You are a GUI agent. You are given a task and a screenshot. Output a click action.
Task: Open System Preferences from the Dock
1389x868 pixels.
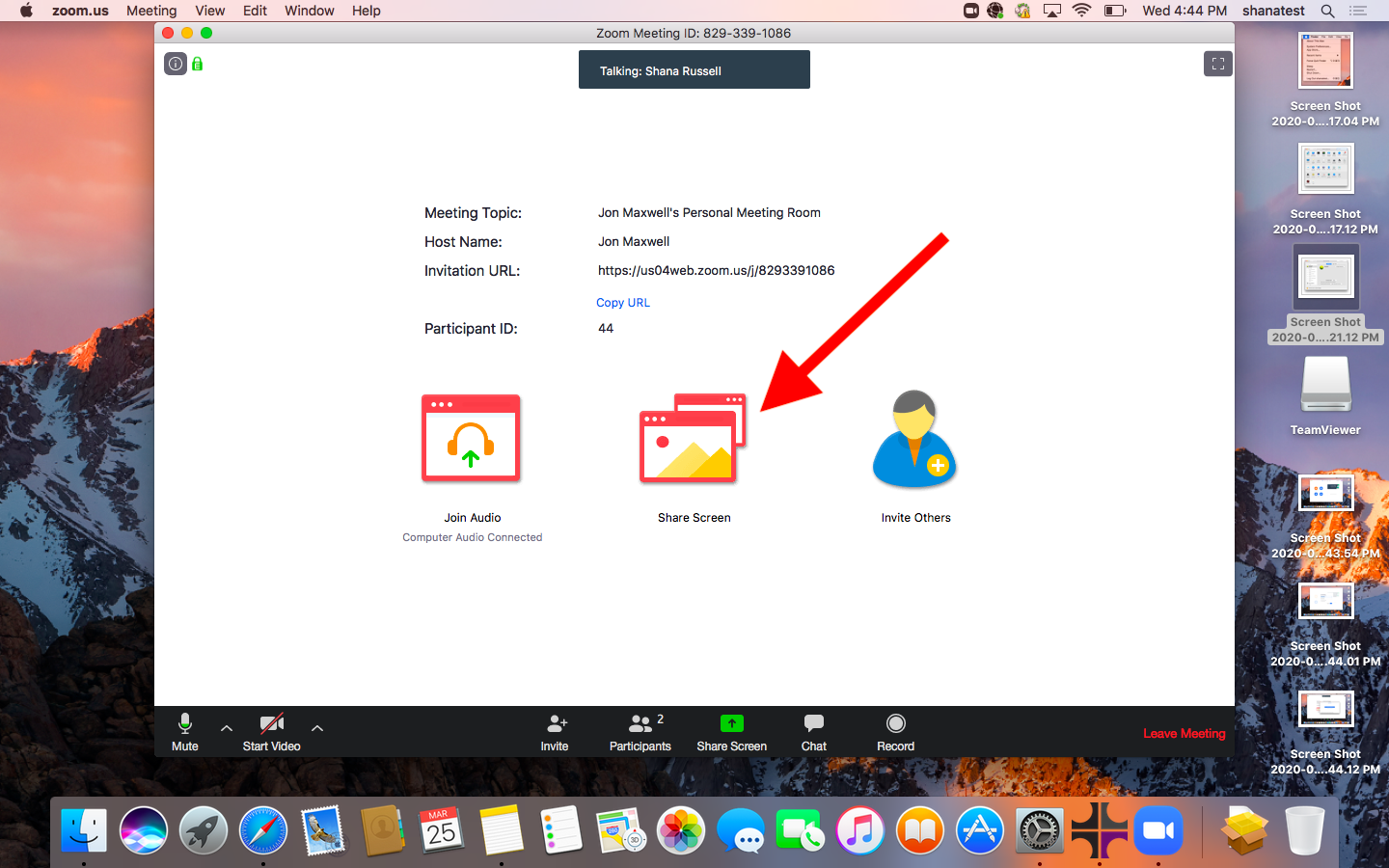tap(1040, 829)
